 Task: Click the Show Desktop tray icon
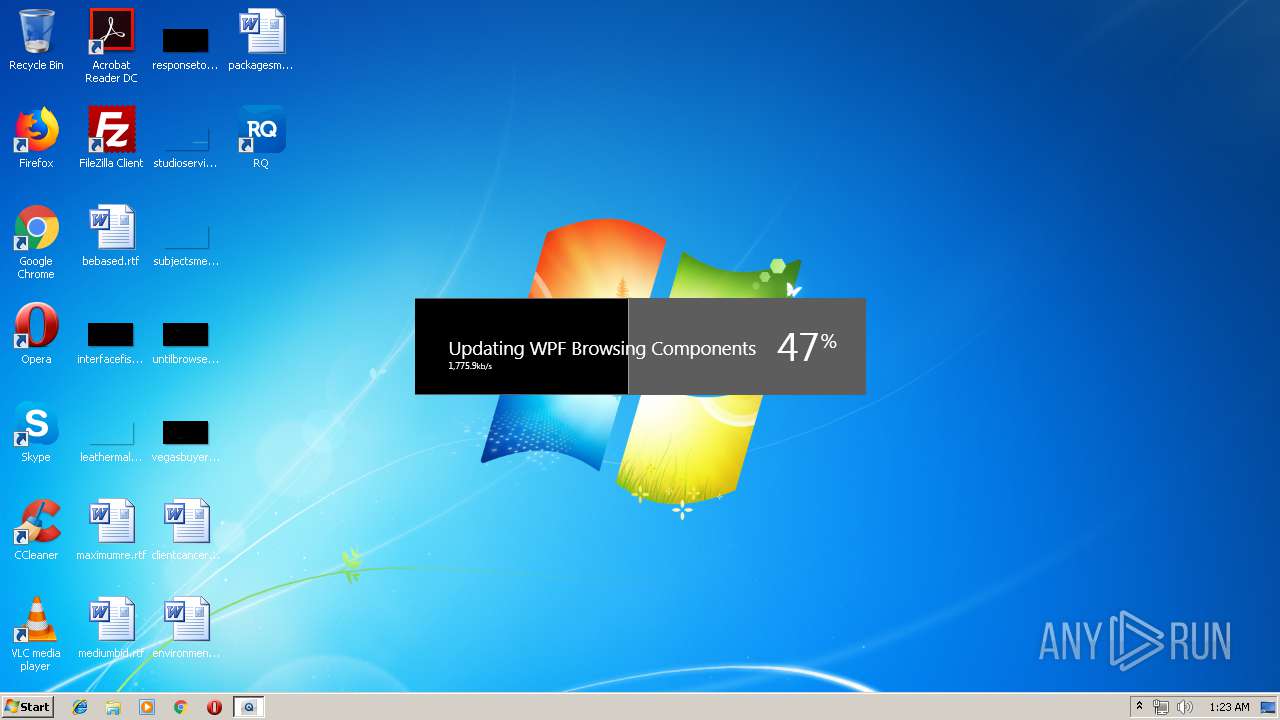click(1268, 707)
